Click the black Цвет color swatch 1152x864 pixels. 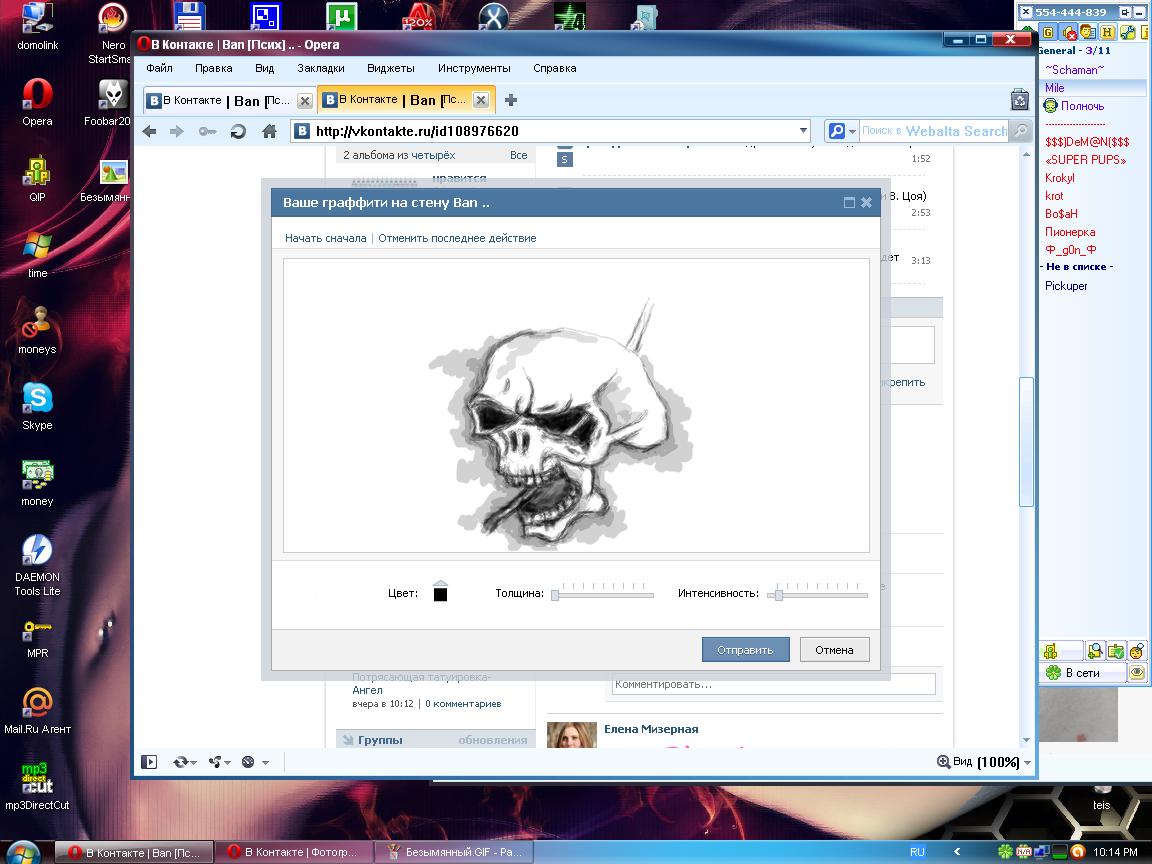[x=440, y=594]
